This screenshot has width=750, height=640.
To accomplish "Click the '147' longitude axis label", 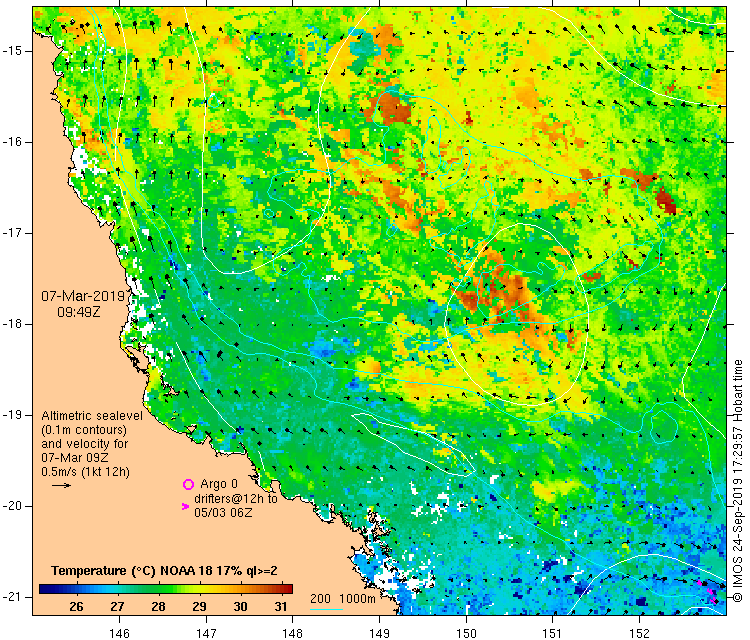I will 206,633.
